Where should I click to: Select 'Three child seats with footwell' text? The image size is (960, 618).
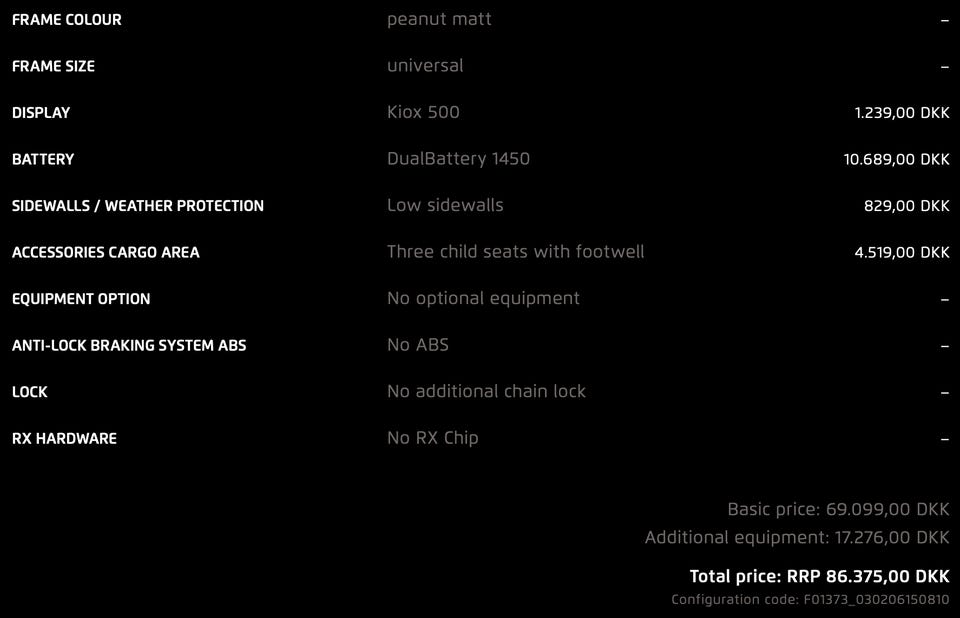pyautogui.click(x=515, y=252)
